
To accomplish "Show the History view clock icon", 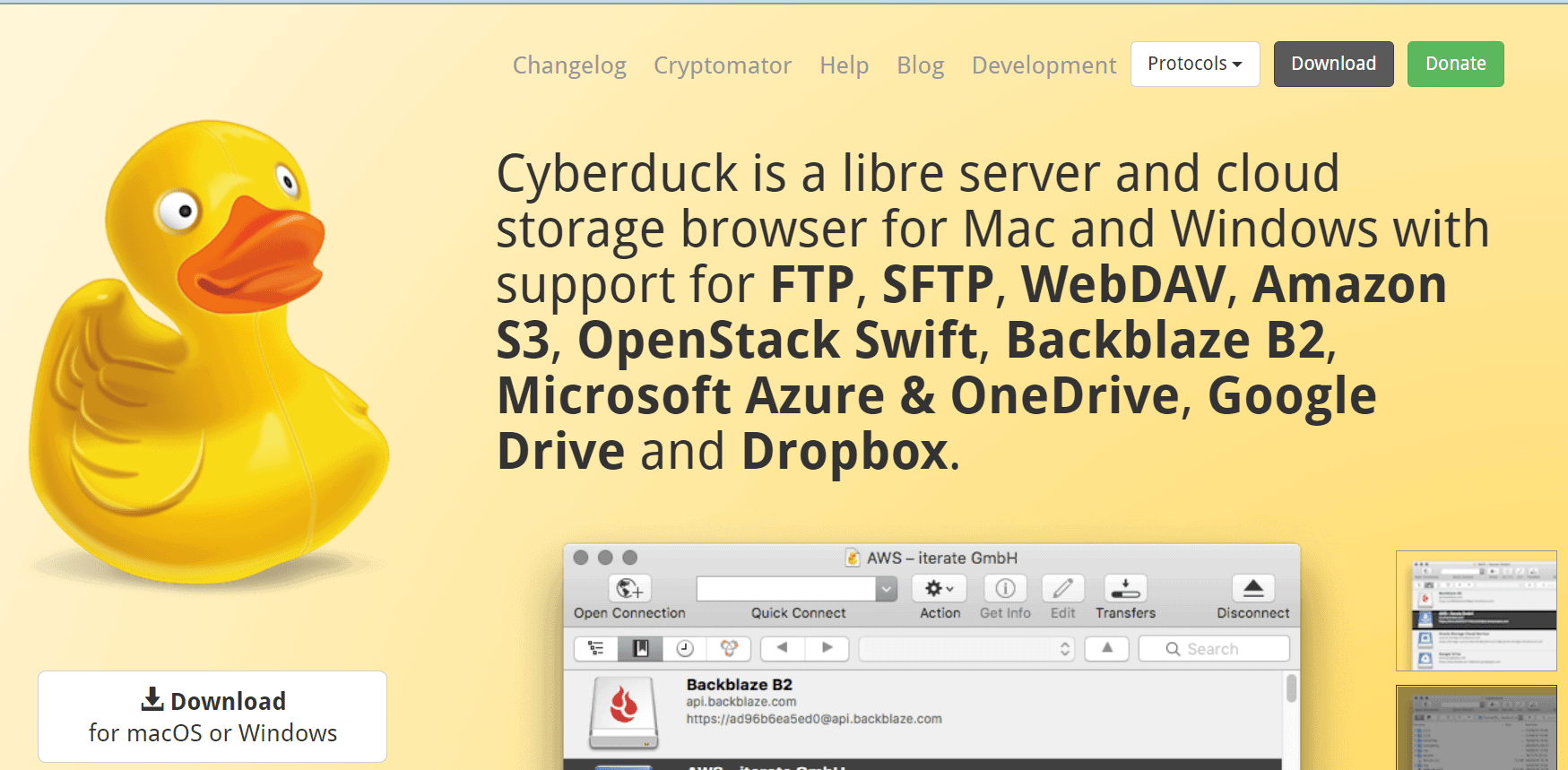I will tap(685, 648).
